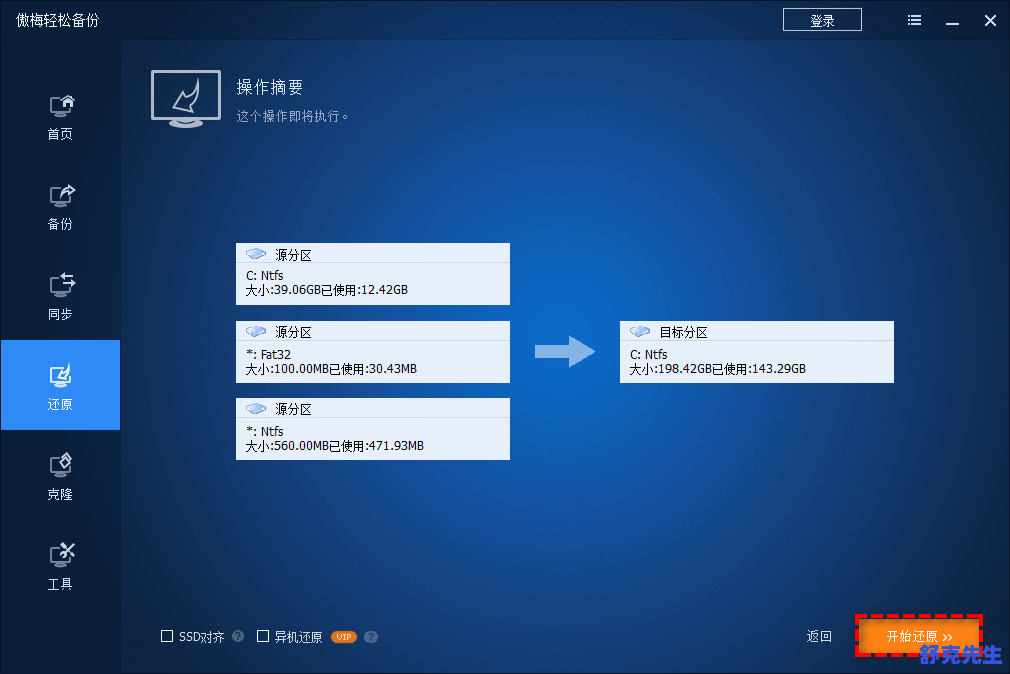Click the orange VIP badge
Image resolution: width=1010 pixels, height=674 pixels.
(343, 636)
